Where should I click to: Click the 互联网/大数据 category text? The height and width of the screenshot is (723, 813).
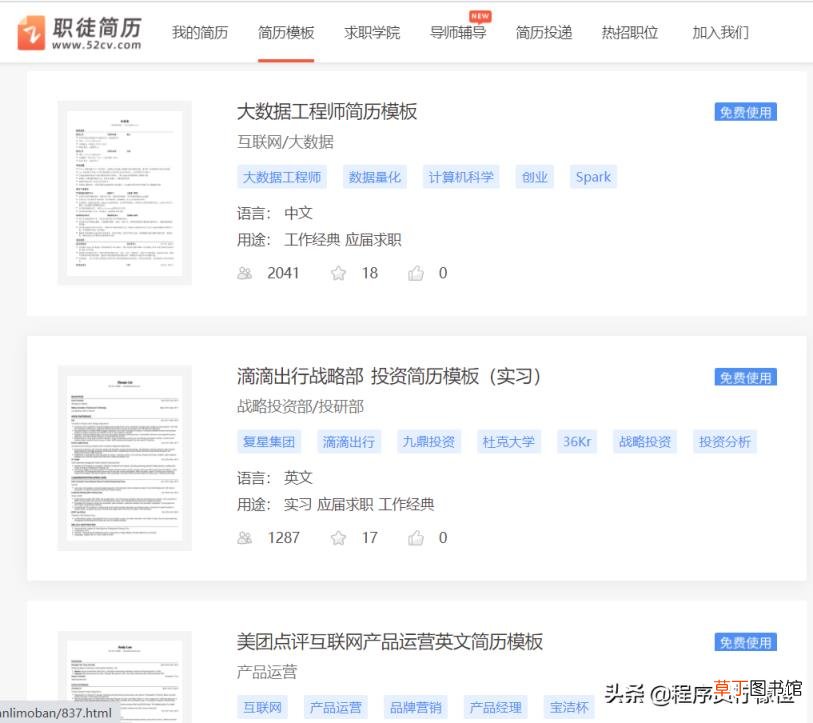pyautogui.click(x=286, y=142)
